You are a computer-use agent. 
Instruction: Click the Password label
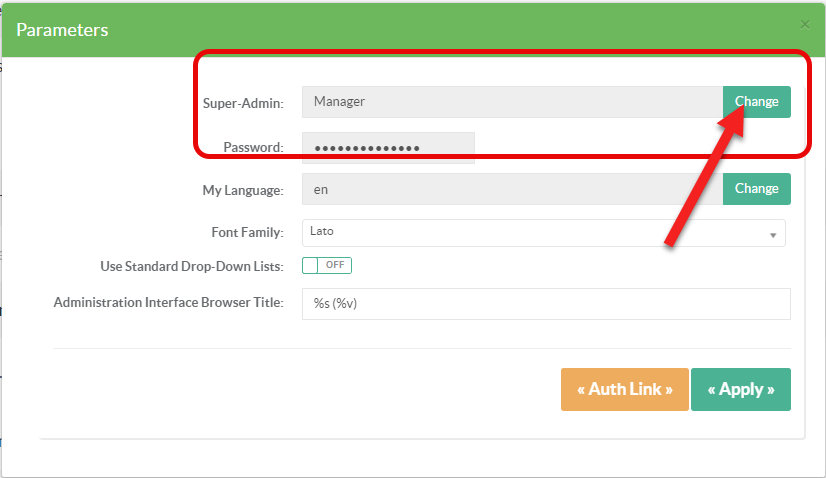tap(254, 148)
